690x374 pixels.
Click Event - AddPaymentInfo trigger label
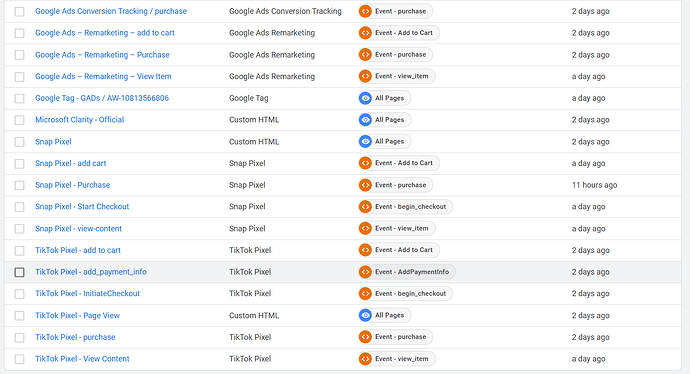[x=412, y=272]
